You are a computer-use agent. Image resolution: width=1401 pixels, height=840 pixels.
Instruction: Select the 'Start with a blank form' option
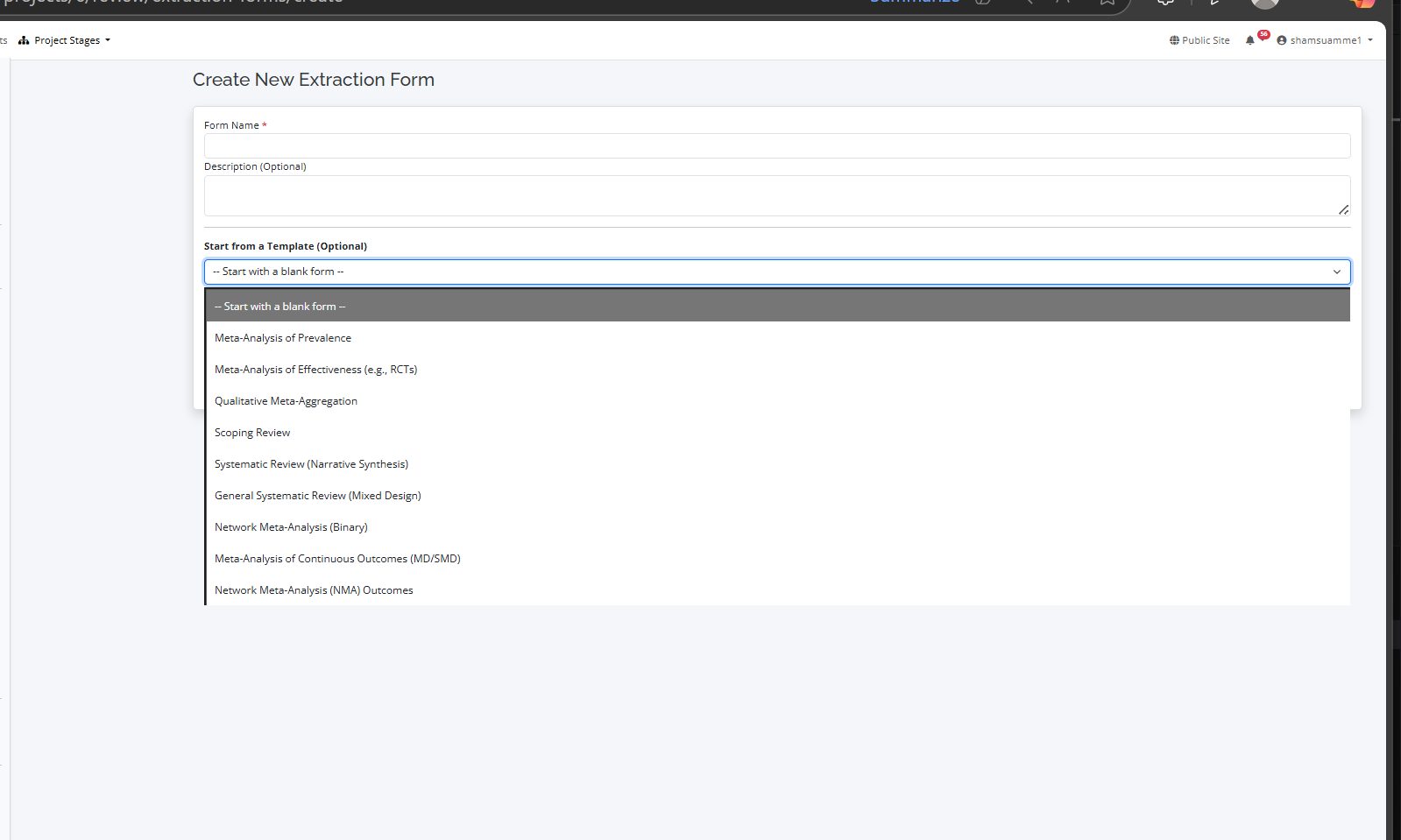point(280,307)
